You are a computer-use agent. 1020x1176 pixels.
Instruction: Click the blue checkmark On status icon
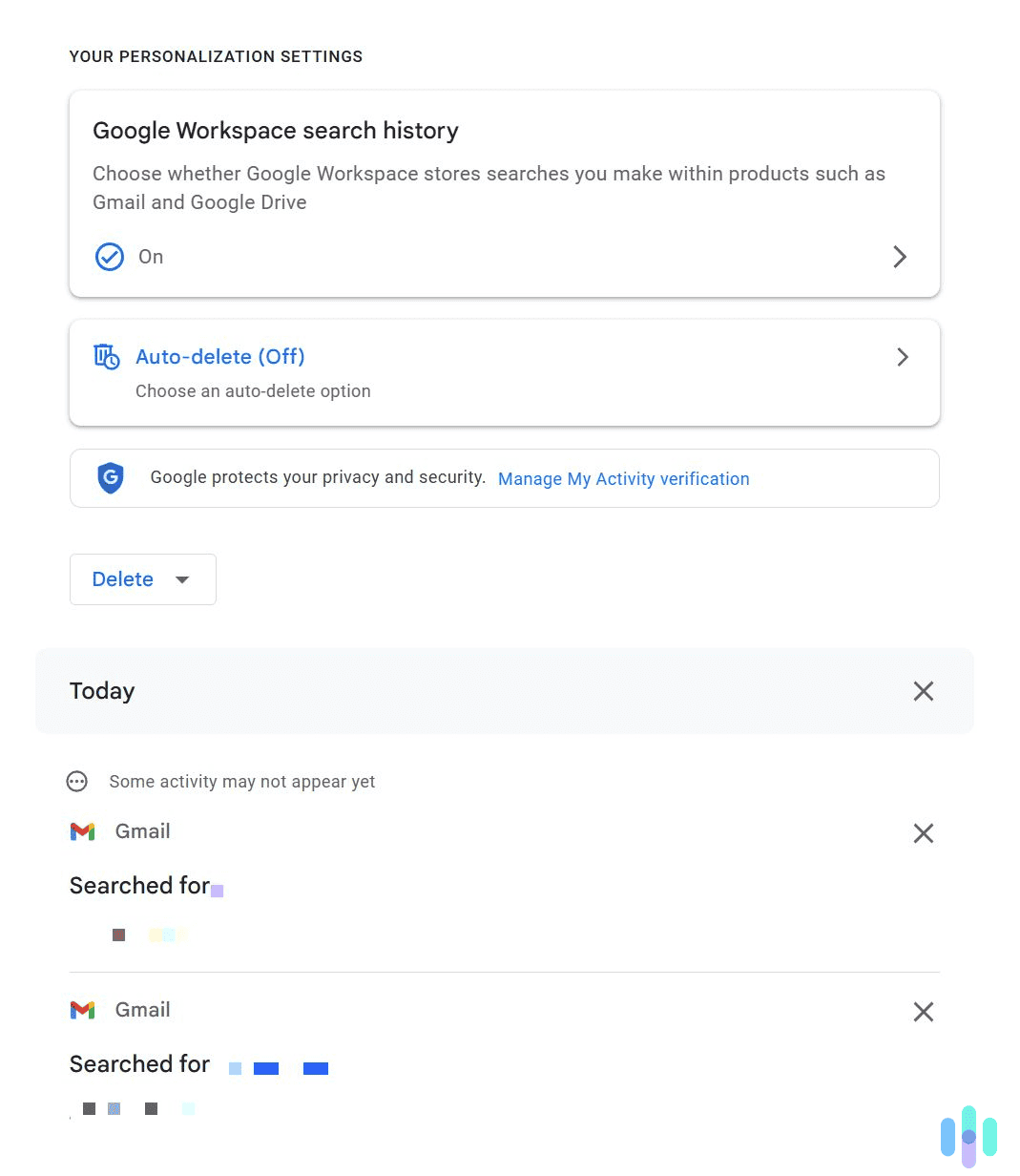pyautogui.click(x=109, y=257)
